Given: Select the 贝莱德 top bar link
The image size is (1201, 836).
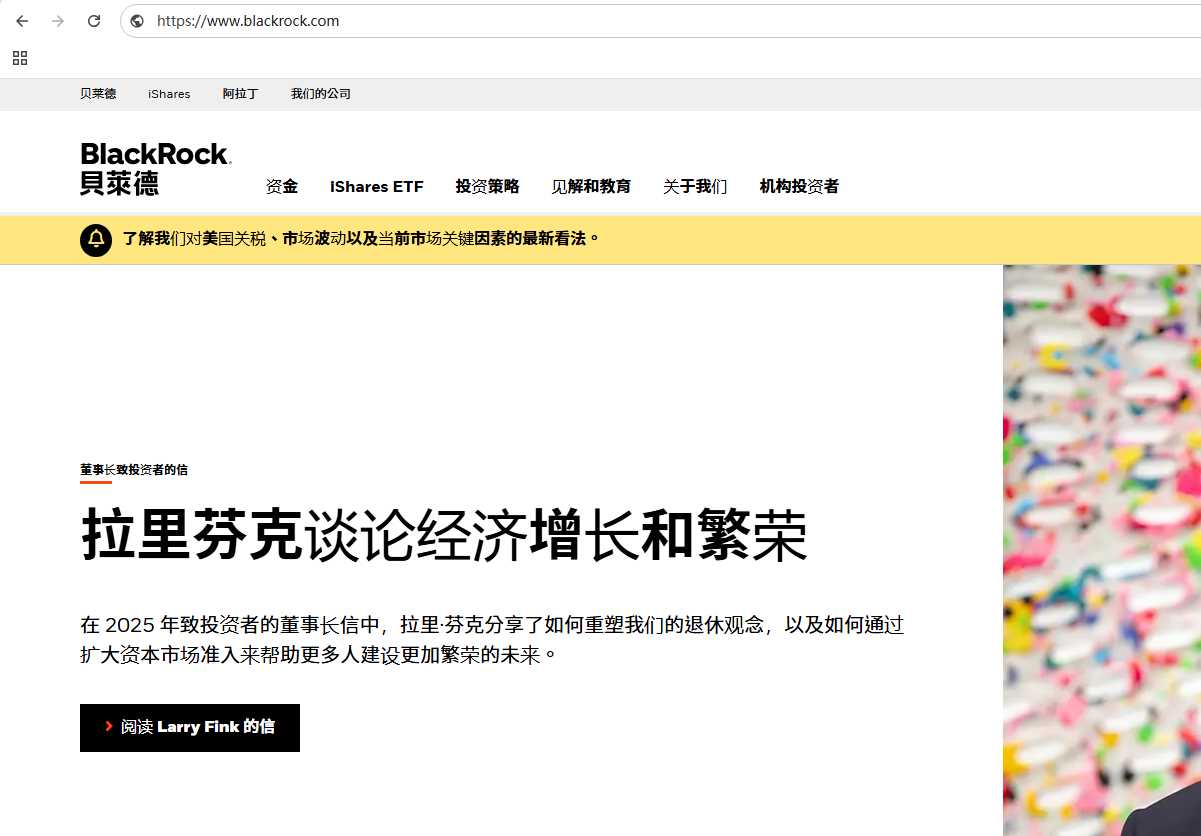Looking at the screenshot, I should click(98, 94).
